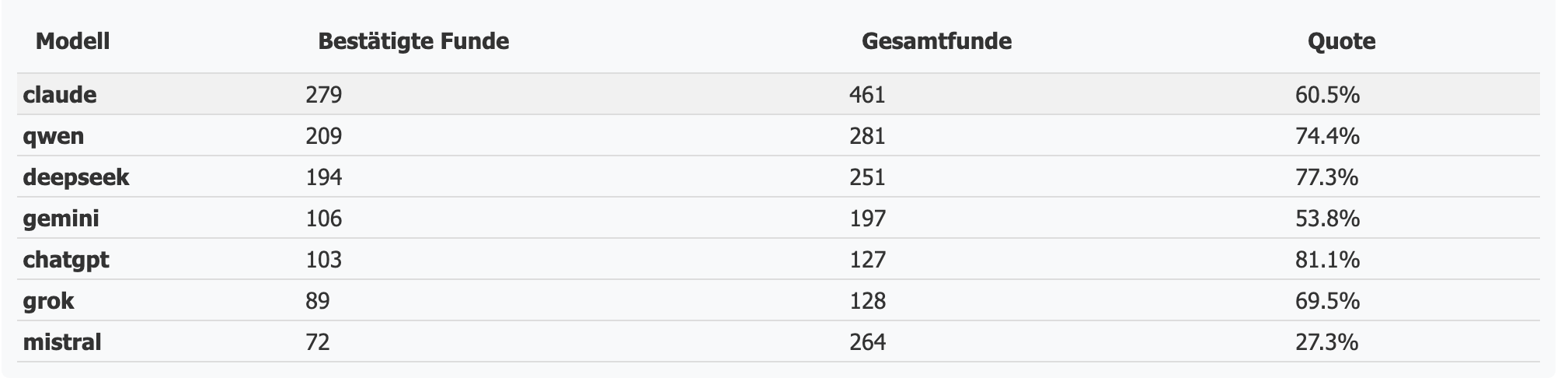Viewport: 1568px width, 378px height.
Task: Click chatgpt's quote value 81.1%
Action: (1326, 260)
